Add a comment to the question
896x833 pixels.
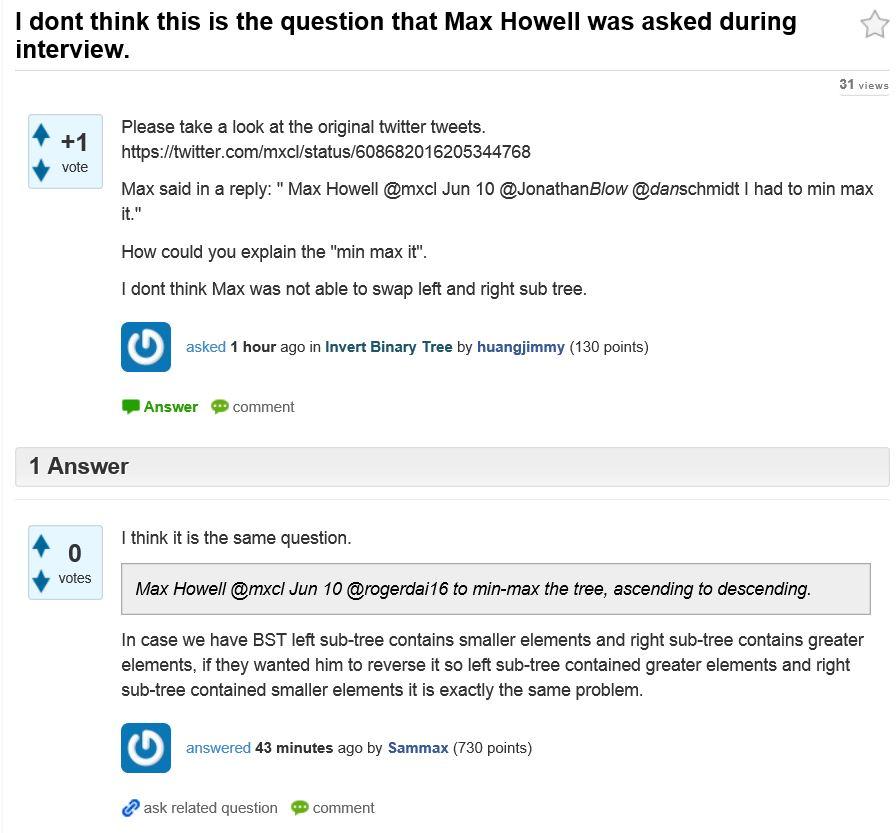(x=263, y=406)
